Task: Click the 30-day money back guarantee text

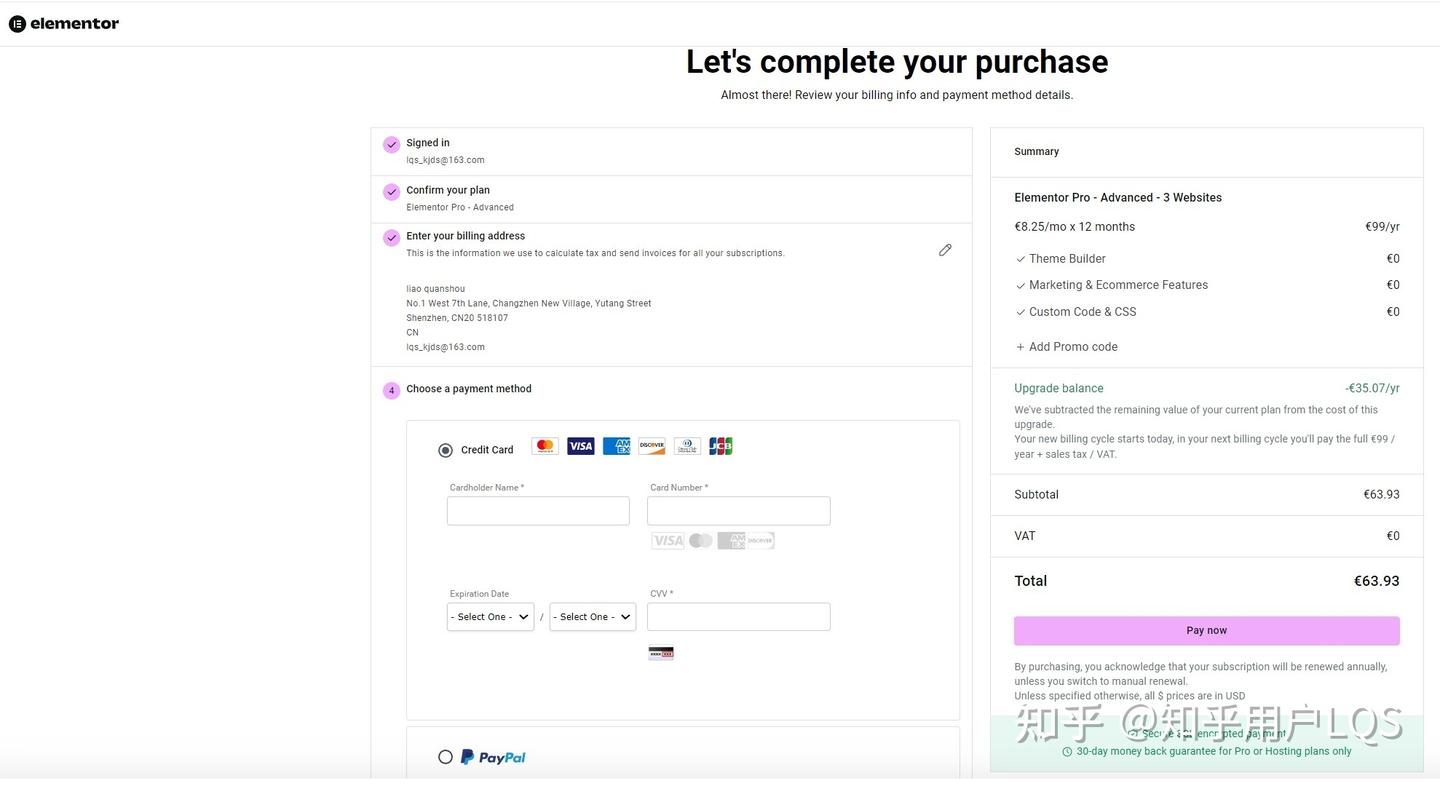Action: (x=1214, y=751)
